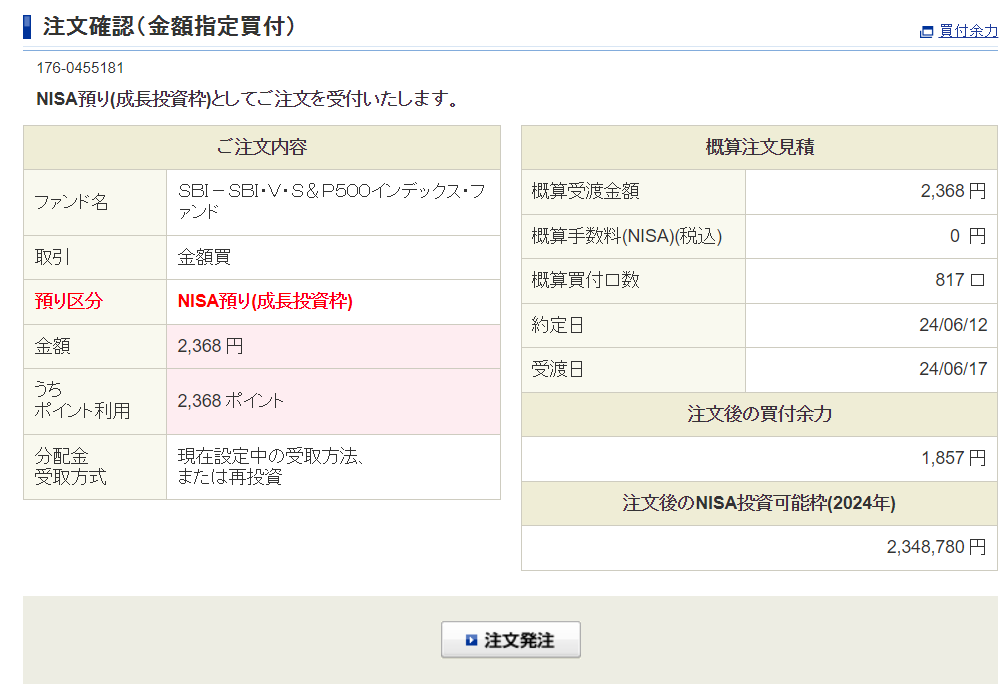The width and height of the screenshot is (1007, 686).
Task: Click the 約定日 date 24/06/12
Action: pyautogui.click(x=952, y=325)
